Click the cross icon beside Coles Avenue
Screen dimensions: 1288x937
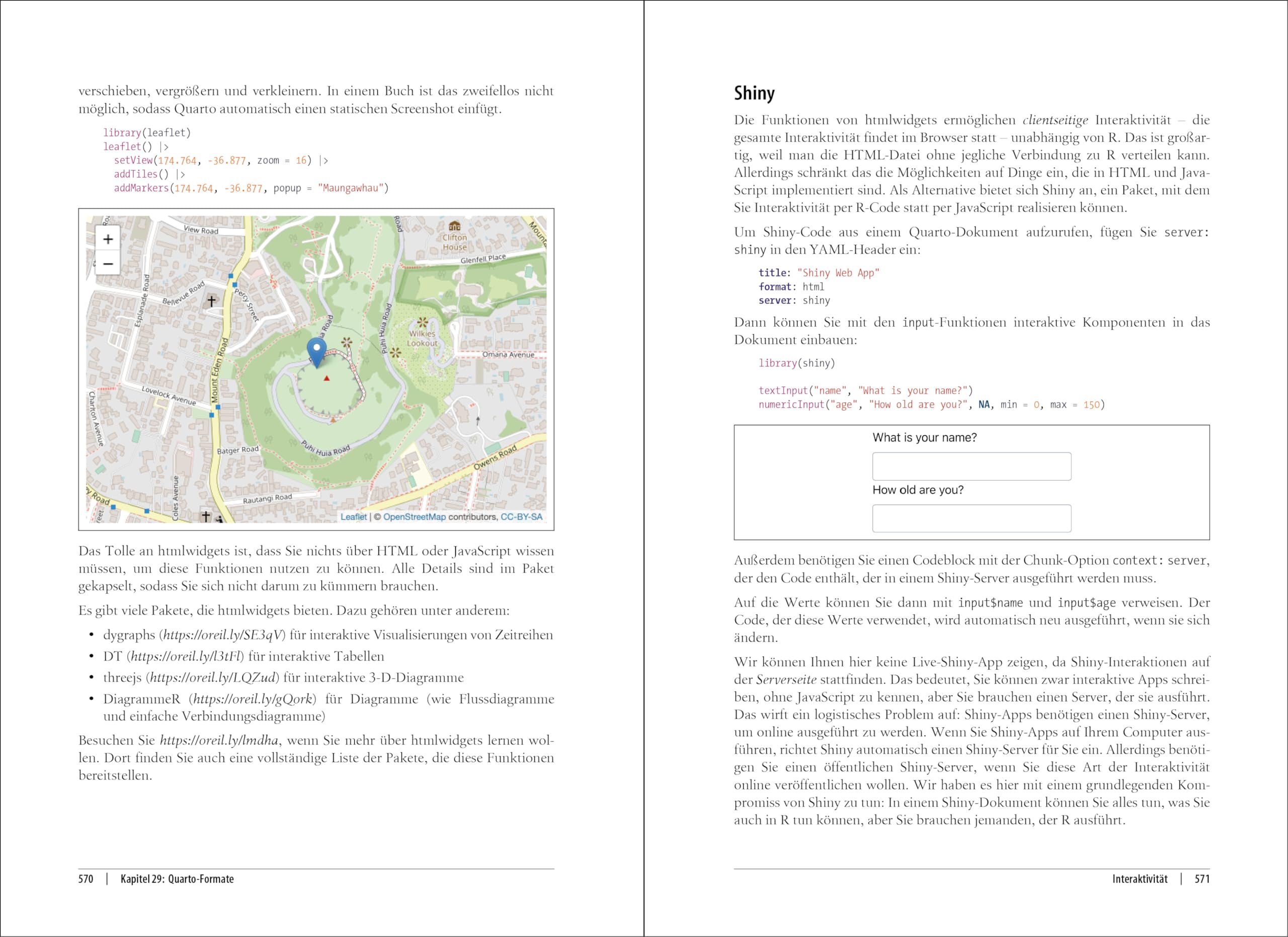206,516
